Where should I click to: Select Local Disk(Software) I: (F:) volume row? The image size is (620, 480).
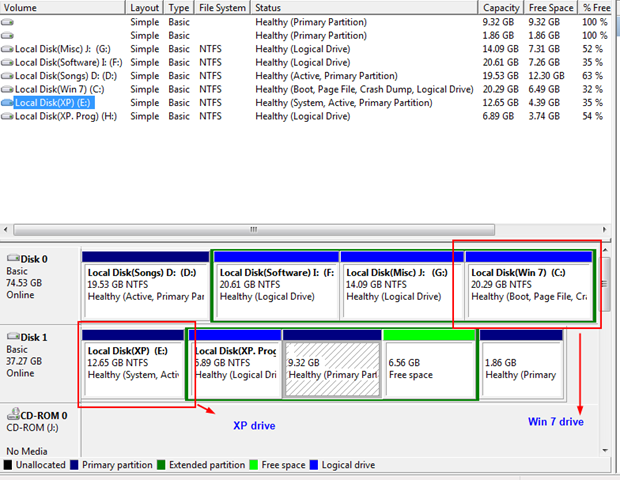point(305,62)
